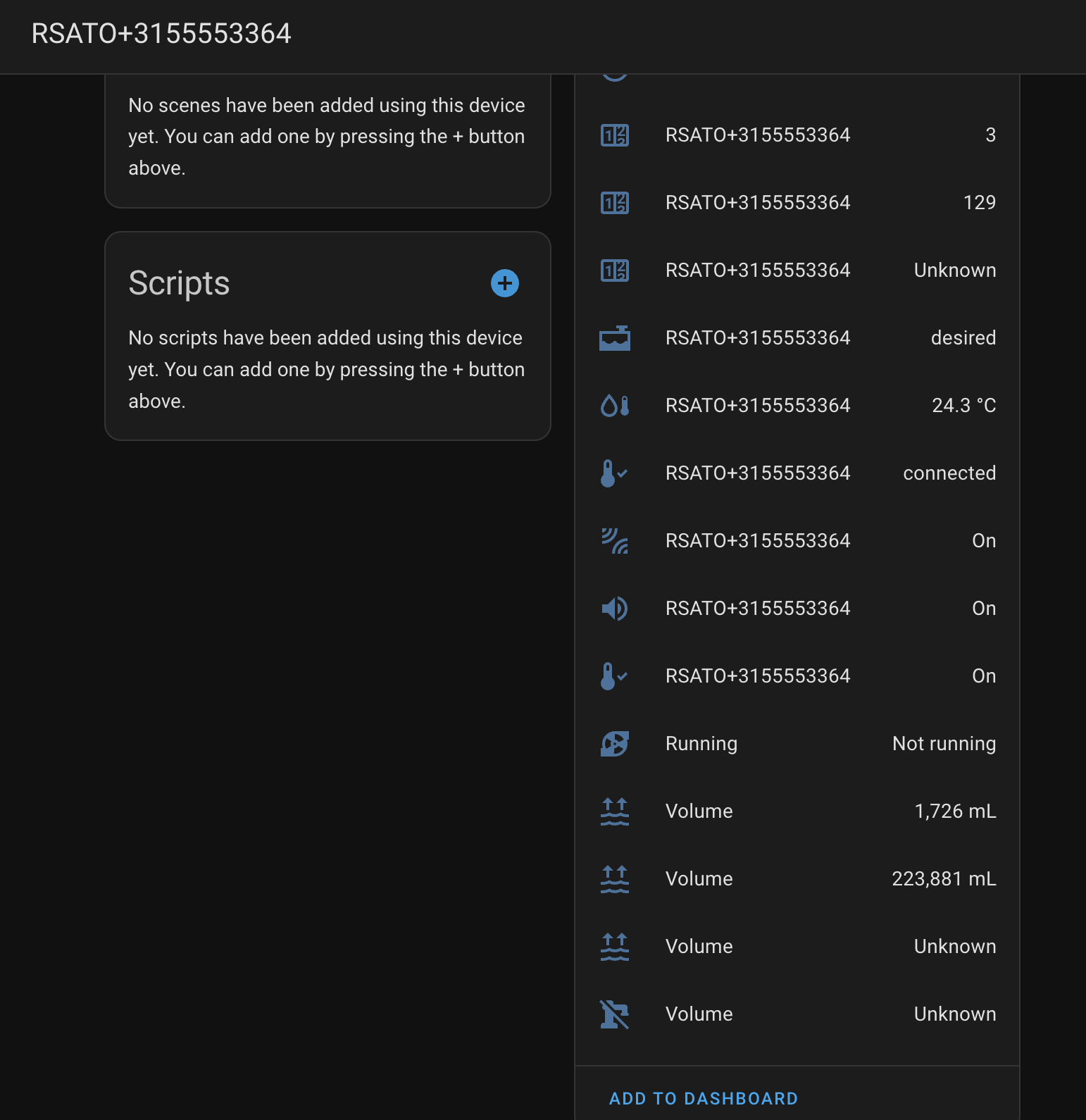Click the water waves icon beside 1,726 mL
Viewport: 1086px width, 1120px height.
pos(614,811)
